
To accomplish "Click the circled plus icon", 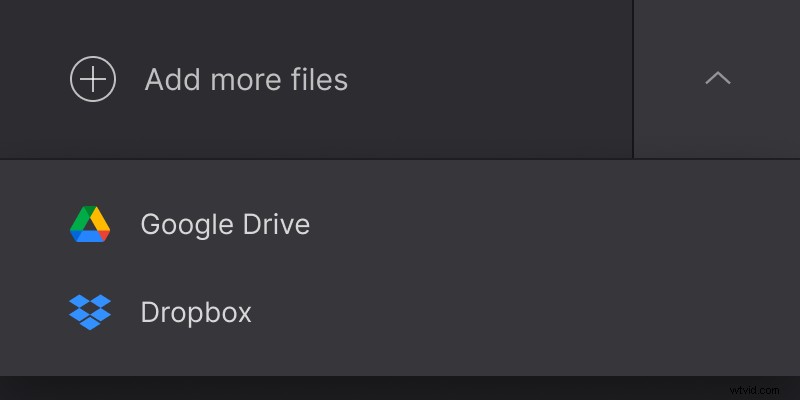I will 93,79.
